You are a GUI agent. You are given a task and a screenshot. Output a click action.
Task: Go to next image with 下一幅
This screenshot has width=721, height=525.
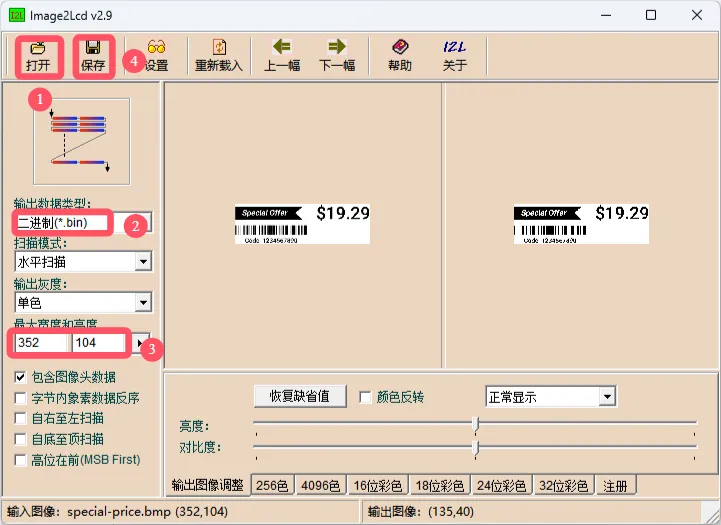click(337, 57)
